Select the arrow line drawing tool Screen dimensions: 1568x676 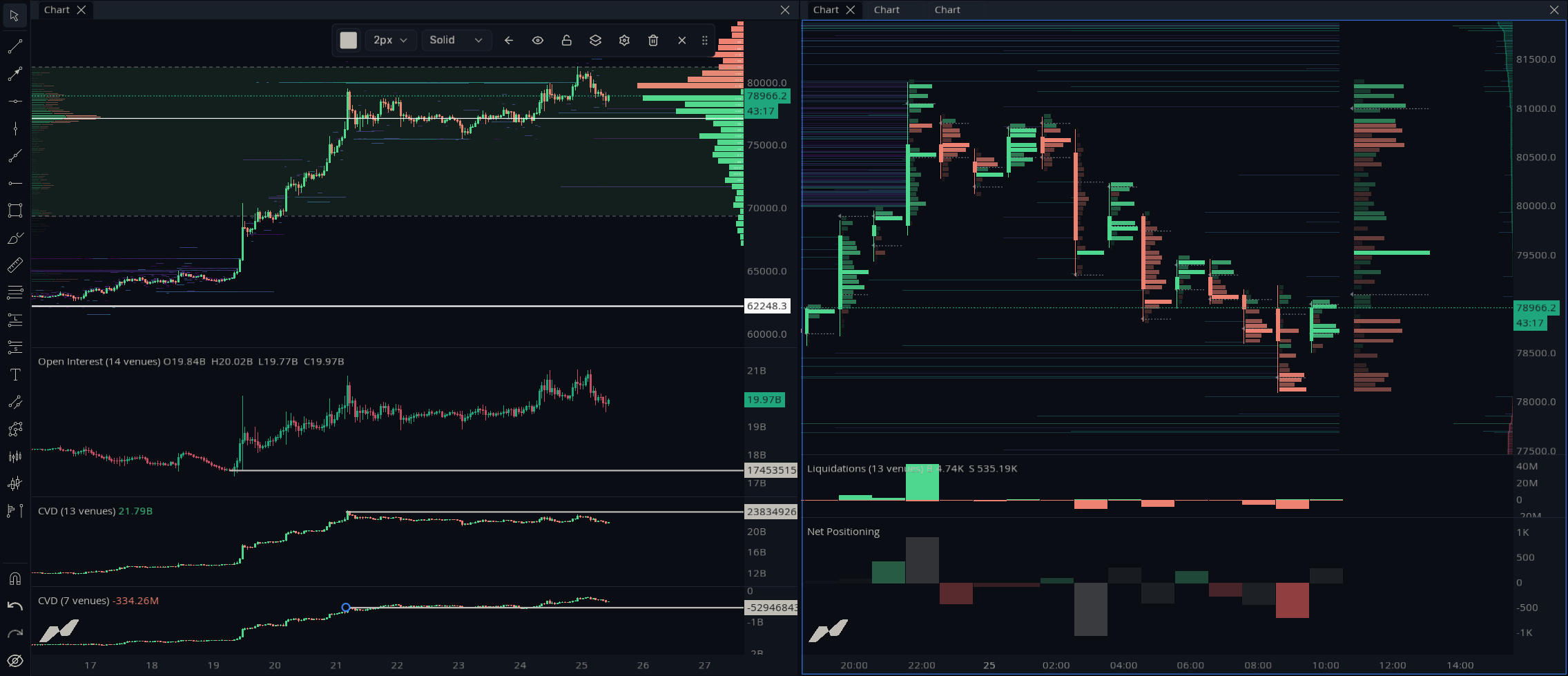14,74
